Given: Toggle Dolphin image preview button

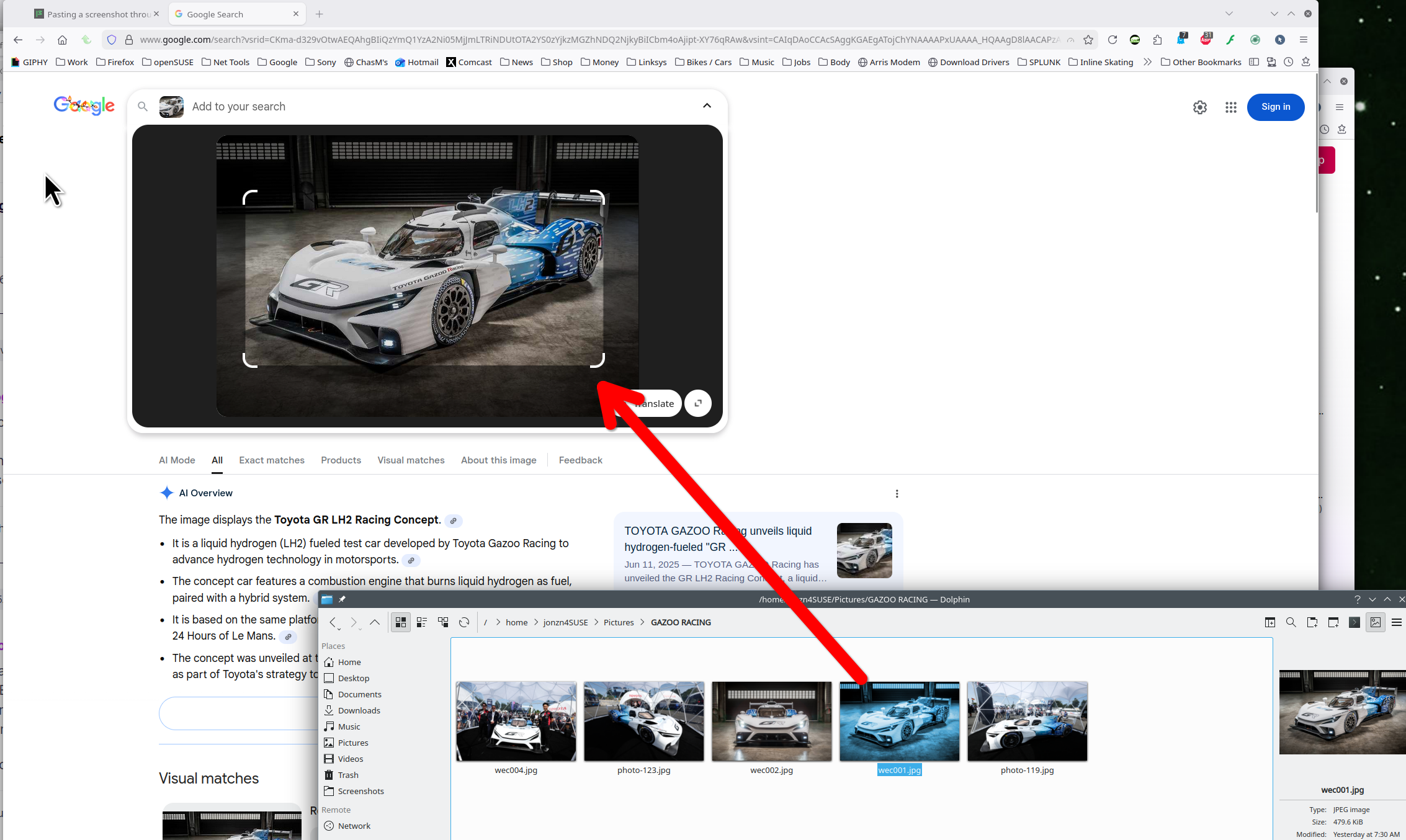Looking at the screenshot, I should 1376,622.
